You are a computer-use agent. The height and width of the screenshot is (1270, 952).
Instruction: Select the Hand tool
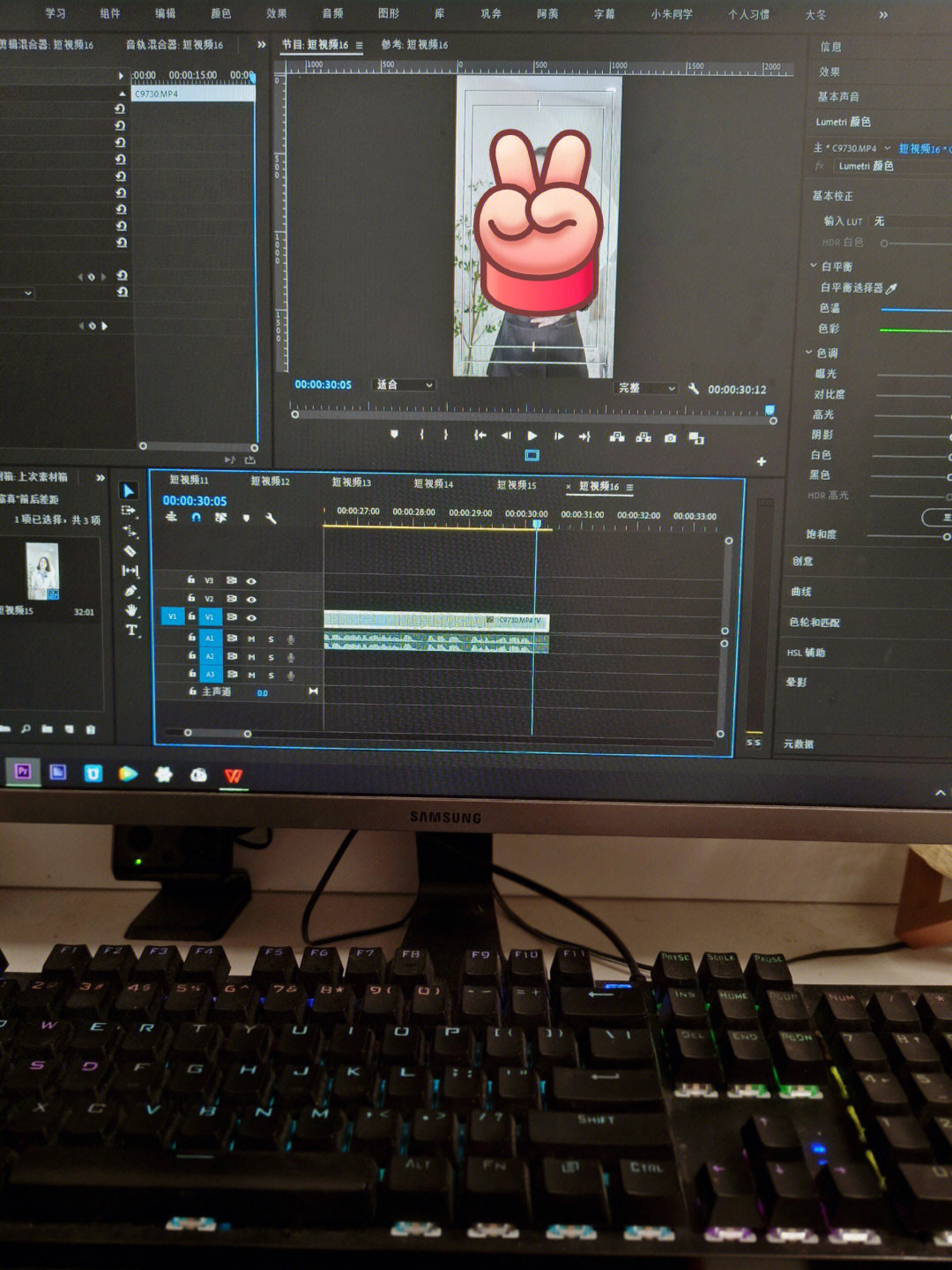[131, 610]
